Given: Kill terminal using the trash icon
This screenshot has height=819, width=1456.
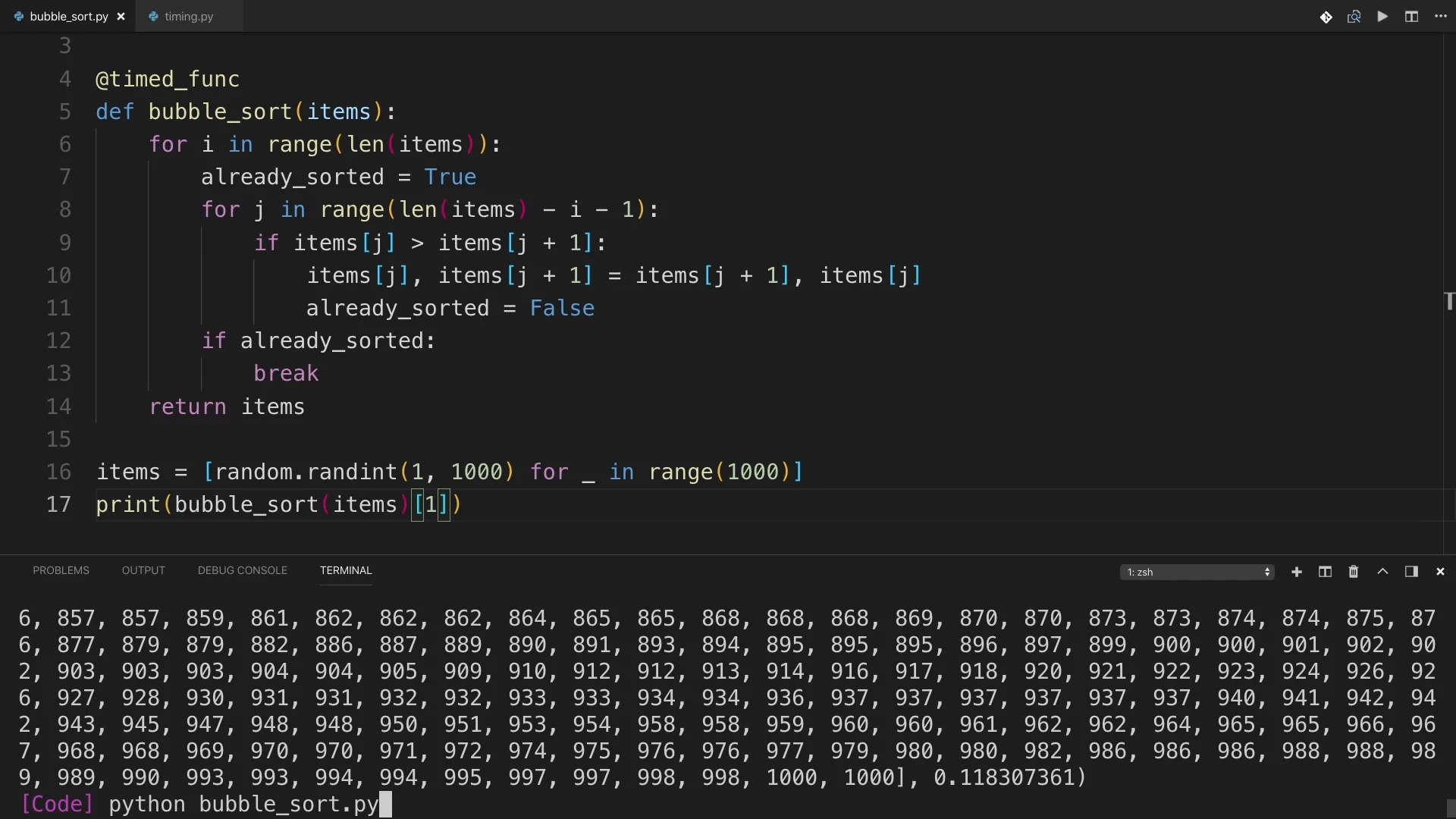Looking at the screenshot, I should click(x=1354, y=572).
